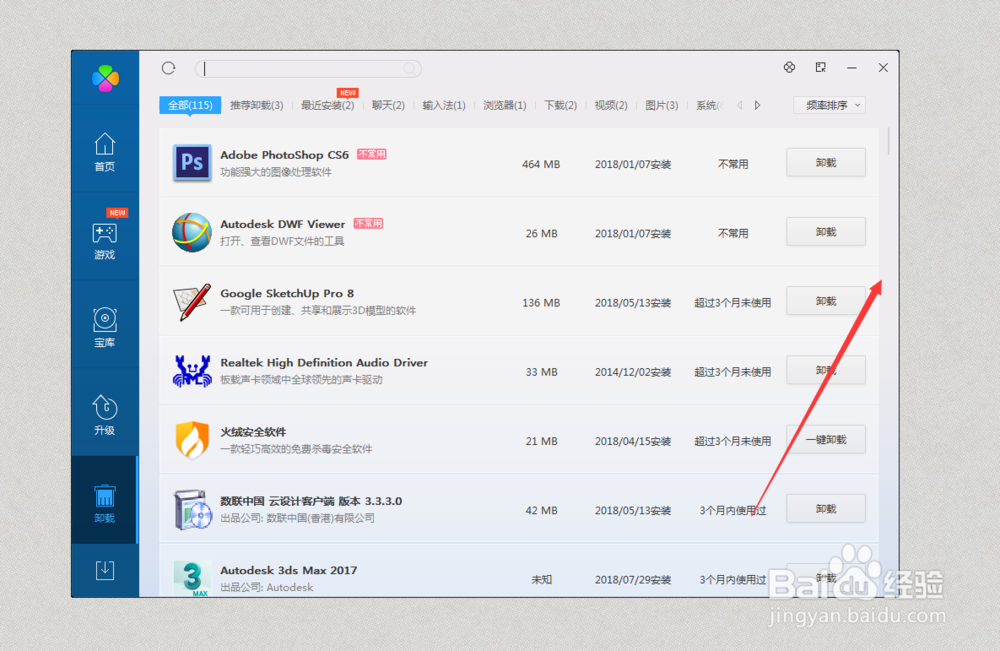
Task: Switch to the 浏览器(1) tab
Action: (x=504, y=105)
